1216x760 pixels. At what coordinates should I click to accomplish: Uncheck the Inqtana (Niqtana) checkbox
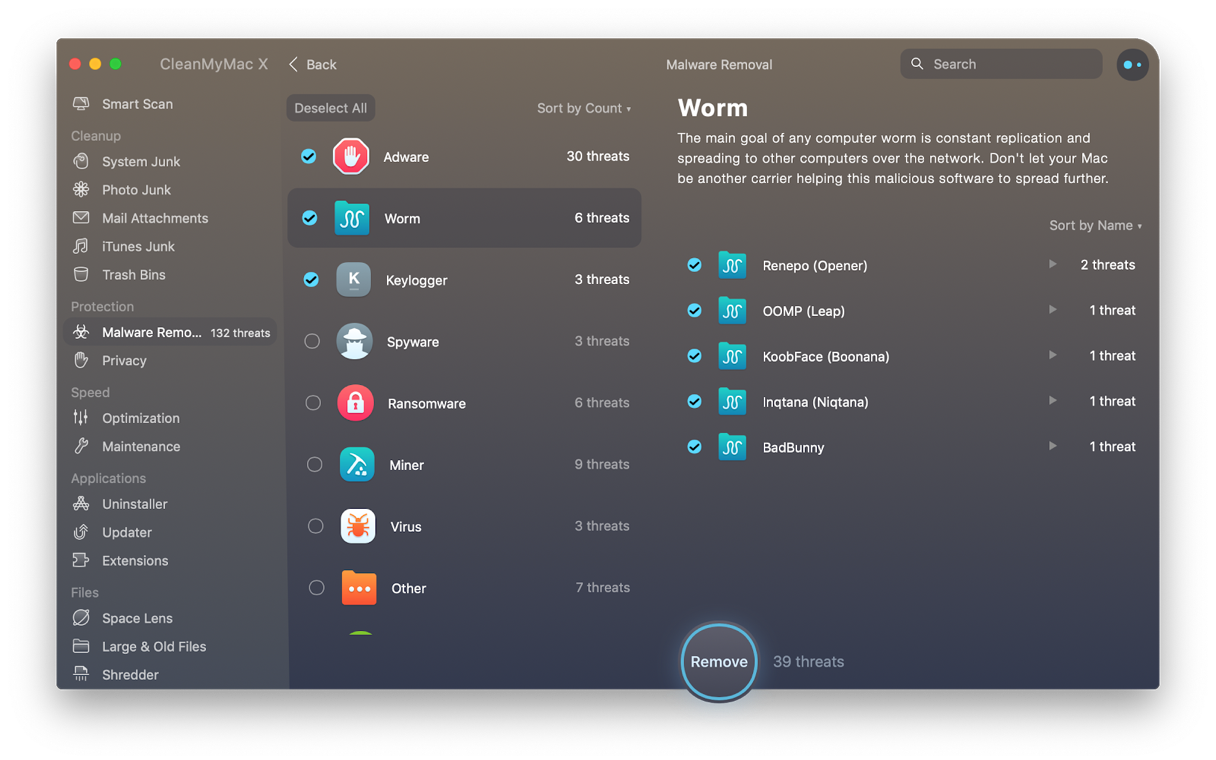point(694,401)
